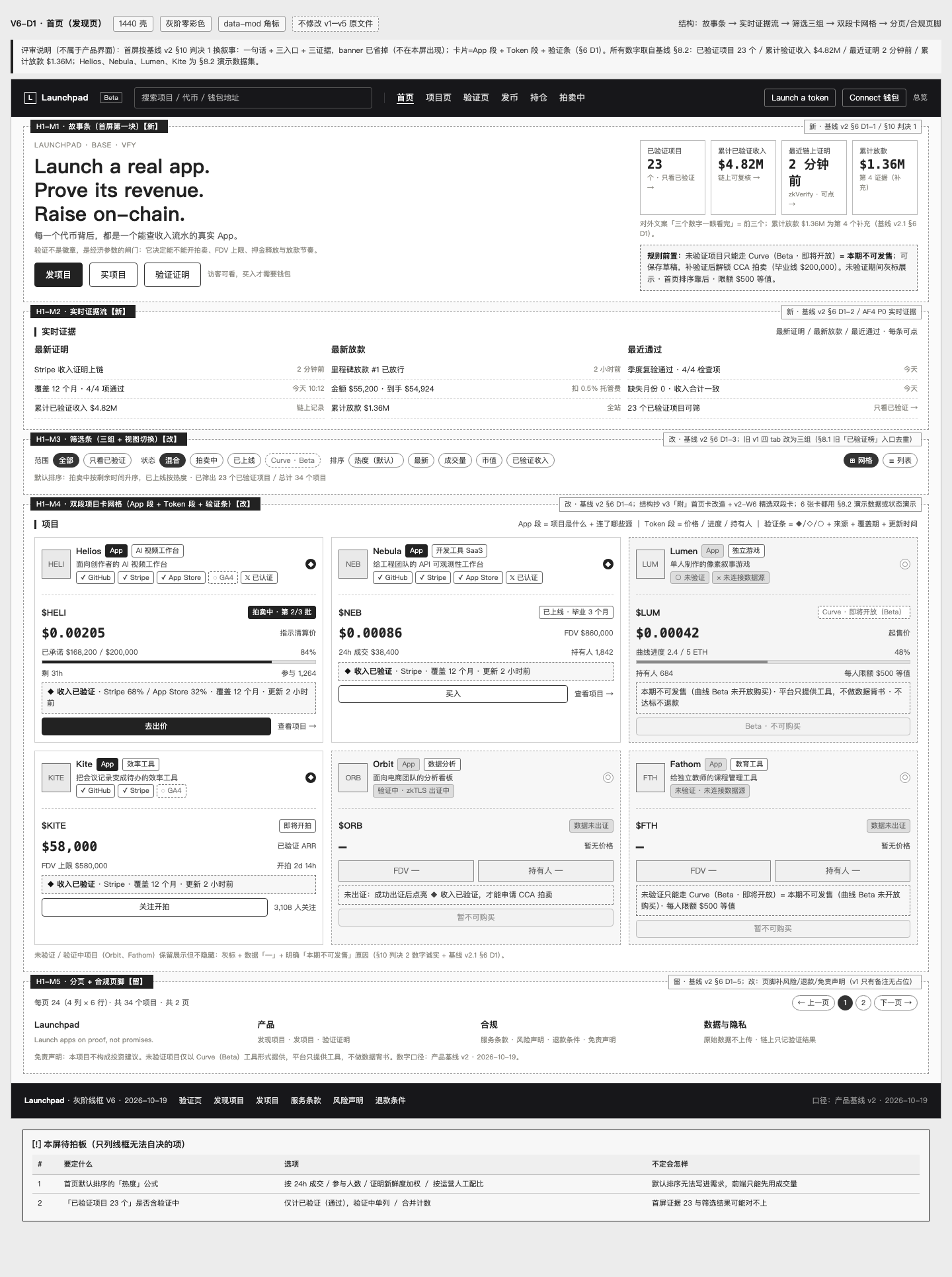Select 已上线 status filter chip
The height and width of the screenshot is (1277, 952).
[245, 460]
